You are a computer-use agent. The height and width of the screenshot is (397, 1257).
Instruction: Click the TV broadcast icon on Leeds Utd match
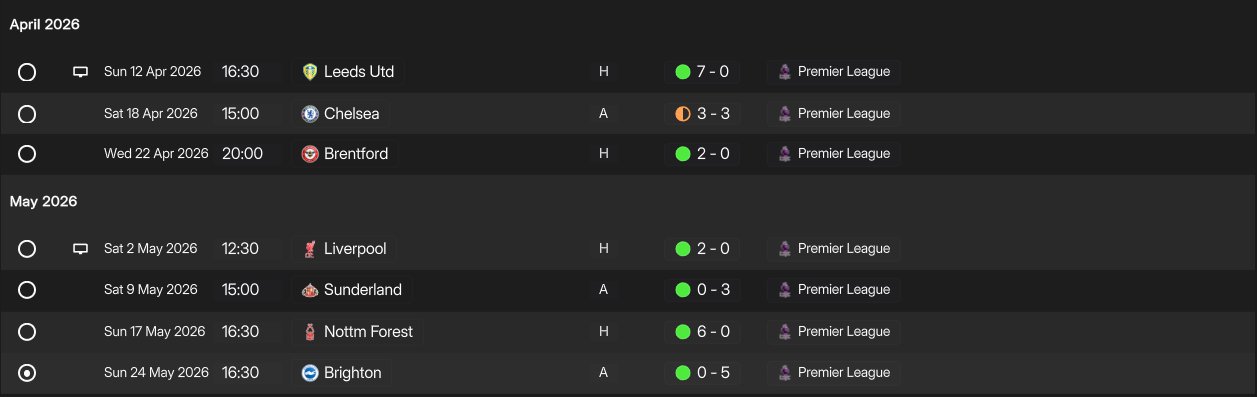coord(81,72)
